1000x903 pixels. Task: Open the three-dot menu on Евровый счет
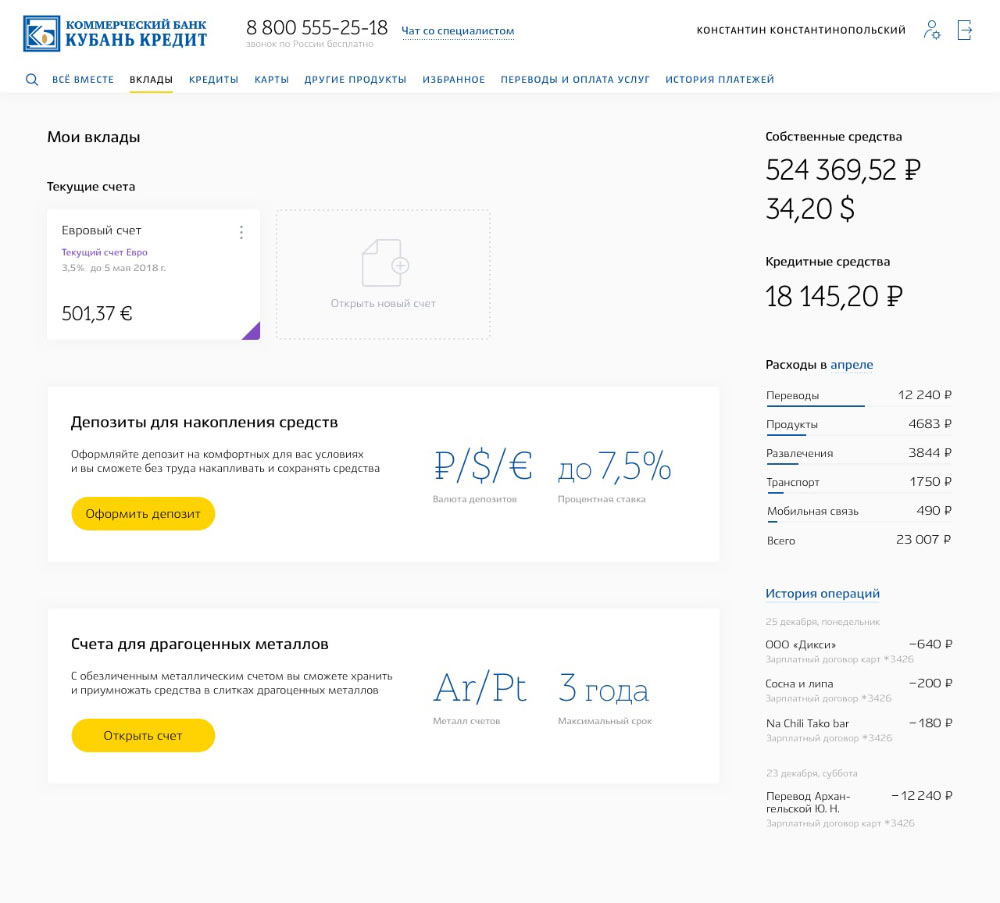241,232
